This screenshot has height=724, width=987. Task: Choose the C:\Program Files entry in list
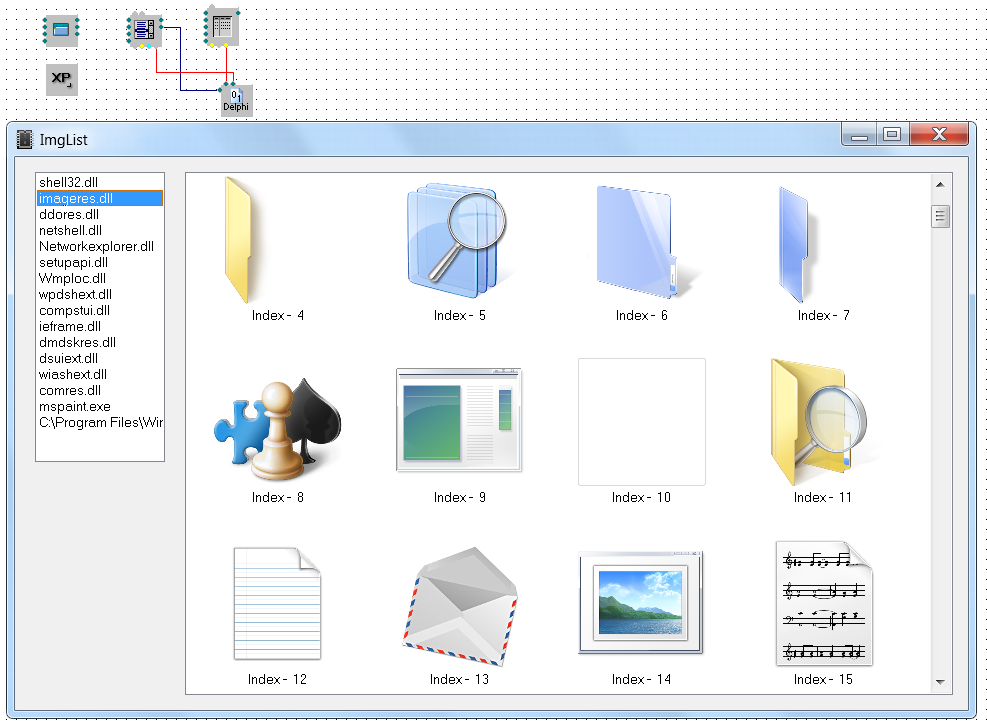(x=100, y=422)
